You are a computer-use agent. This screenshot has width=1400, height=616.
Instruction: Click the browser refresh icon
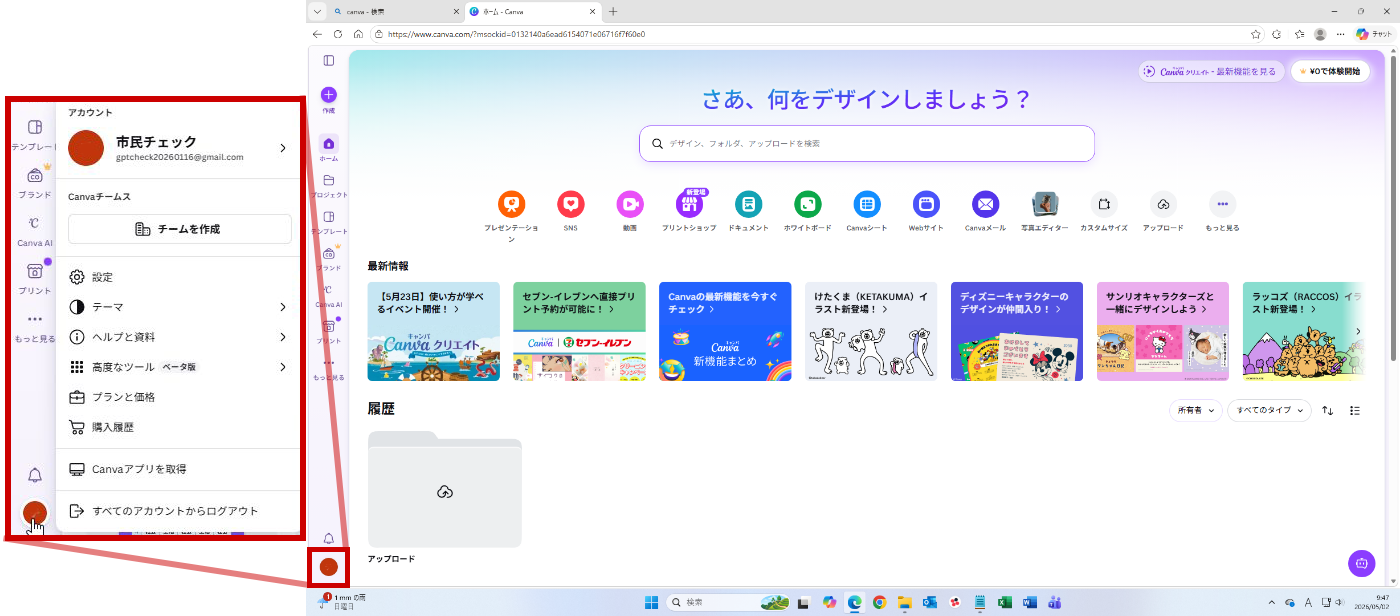coord(338,34)
